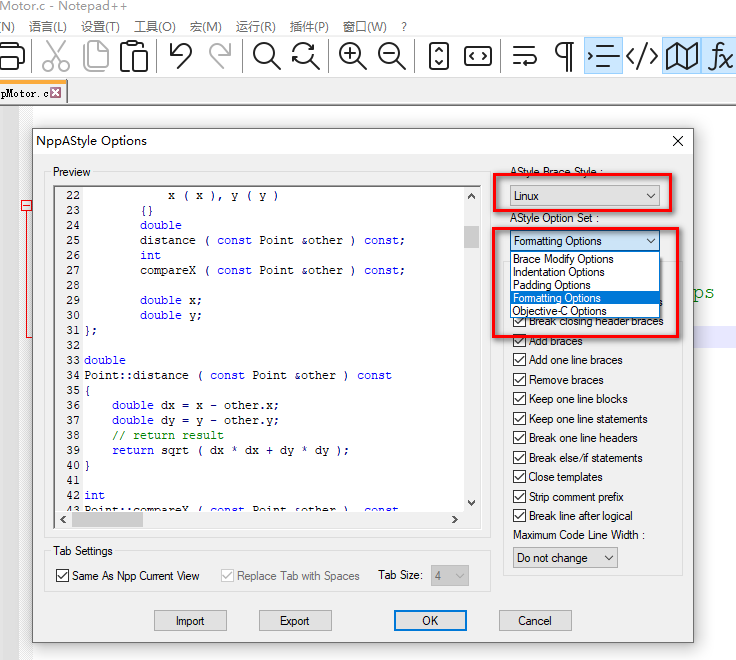The height and width of the screenshot is (660, 736).
Task: Open the Tab Size dropdown
Action: pyautogui.click(x=450, y=576)
